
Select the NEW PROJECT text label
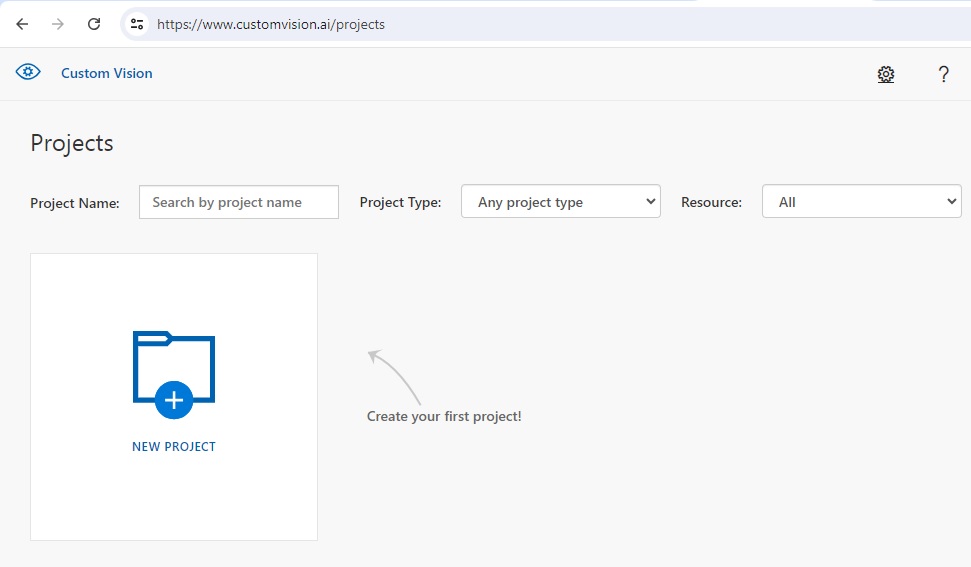174,447
